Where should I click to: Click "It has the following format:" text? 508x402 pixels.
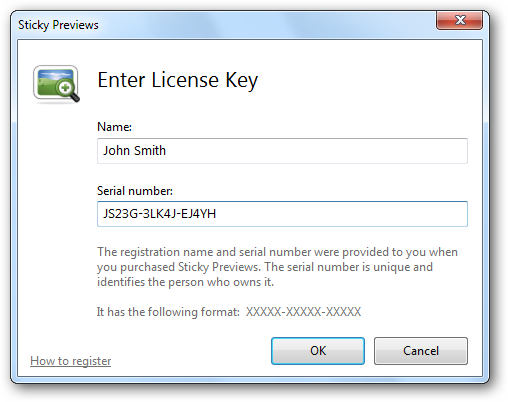168,312
